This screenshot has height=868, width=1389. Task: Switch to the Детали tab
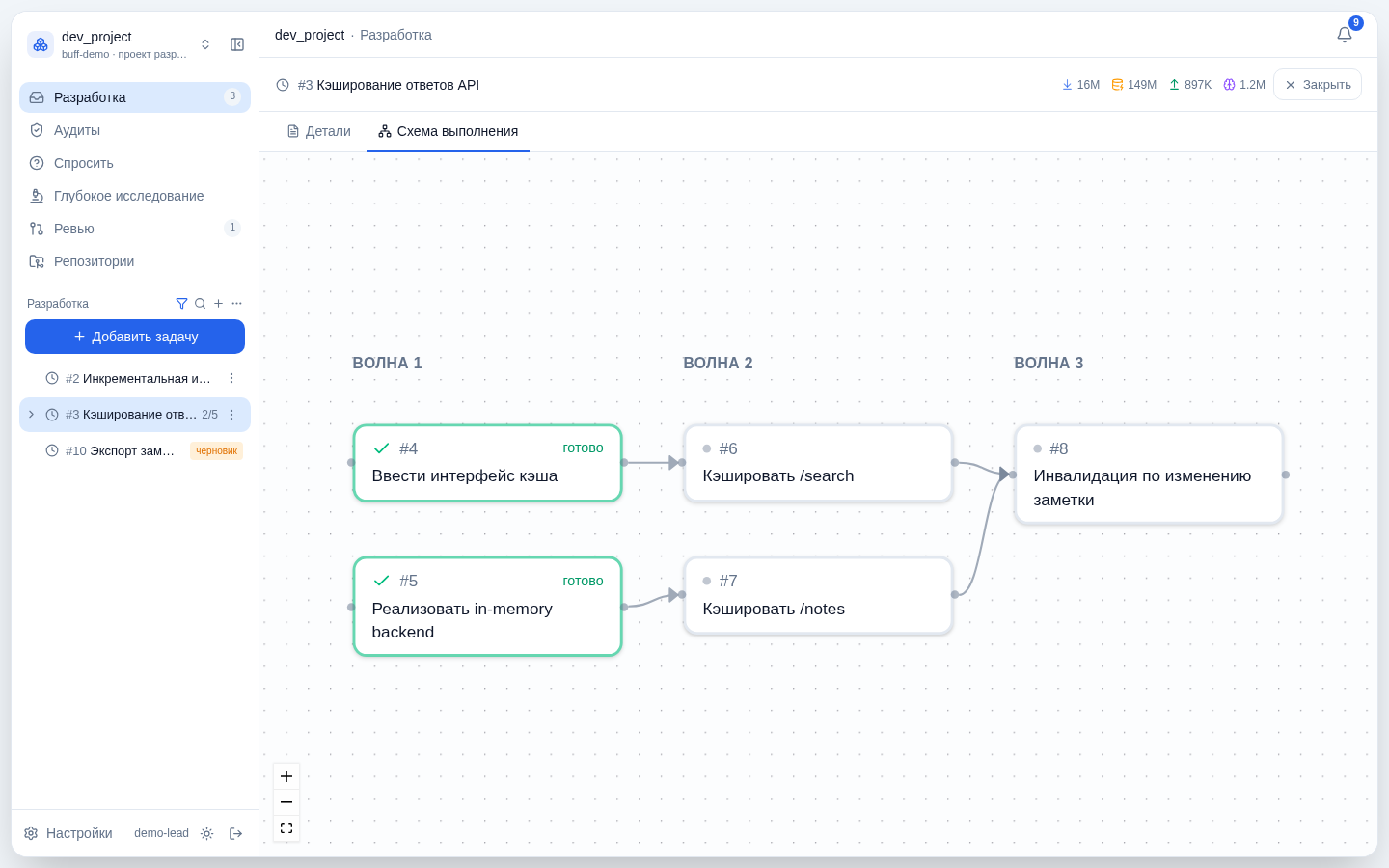319,131
